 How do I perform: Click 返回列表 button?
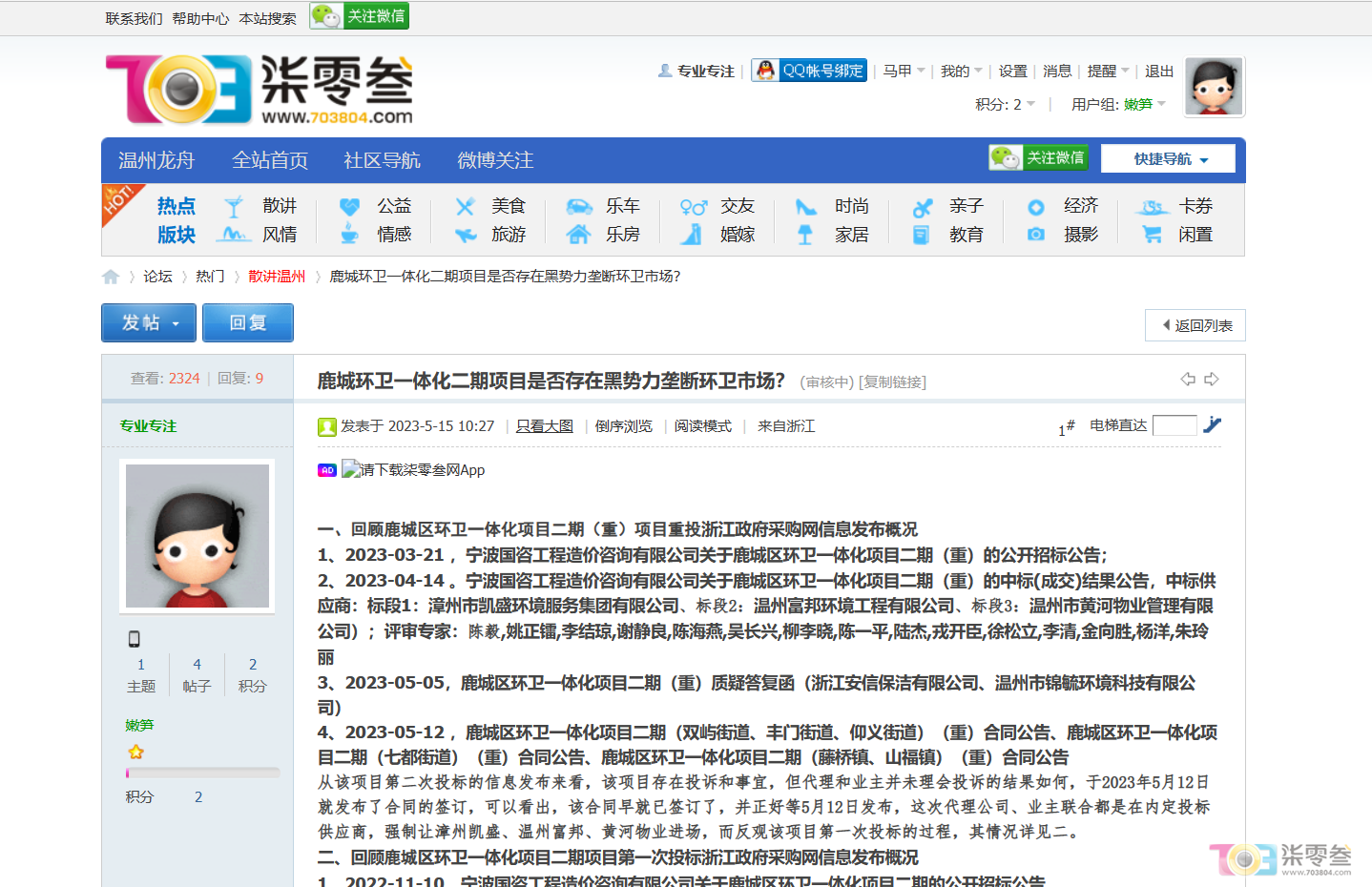point(1195,325)
